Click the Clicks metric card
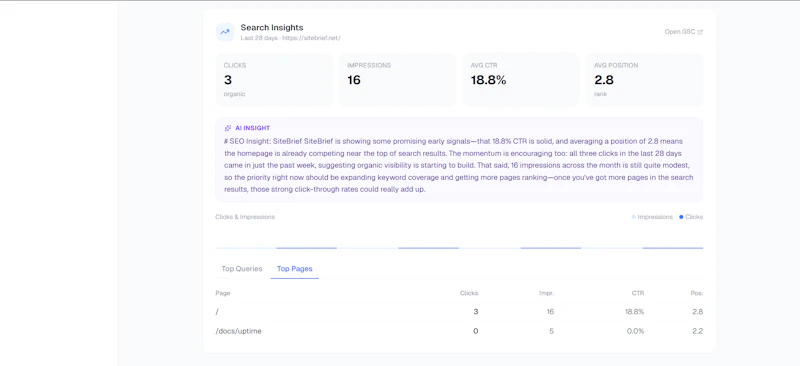800x366 pixels. 274,80
